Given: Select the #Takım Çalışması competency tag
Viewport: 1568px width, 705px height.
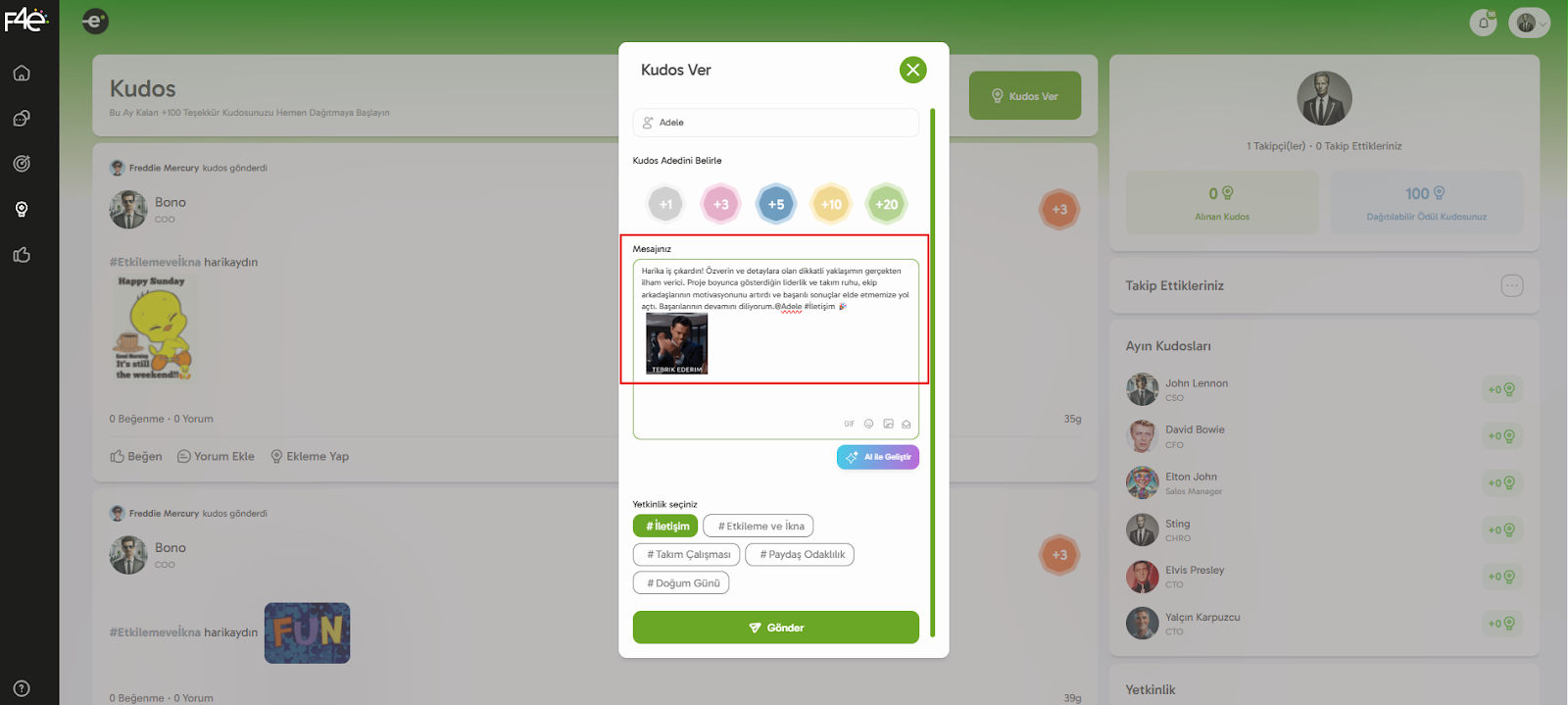Looking at the screenshot, I should (686, 554).
